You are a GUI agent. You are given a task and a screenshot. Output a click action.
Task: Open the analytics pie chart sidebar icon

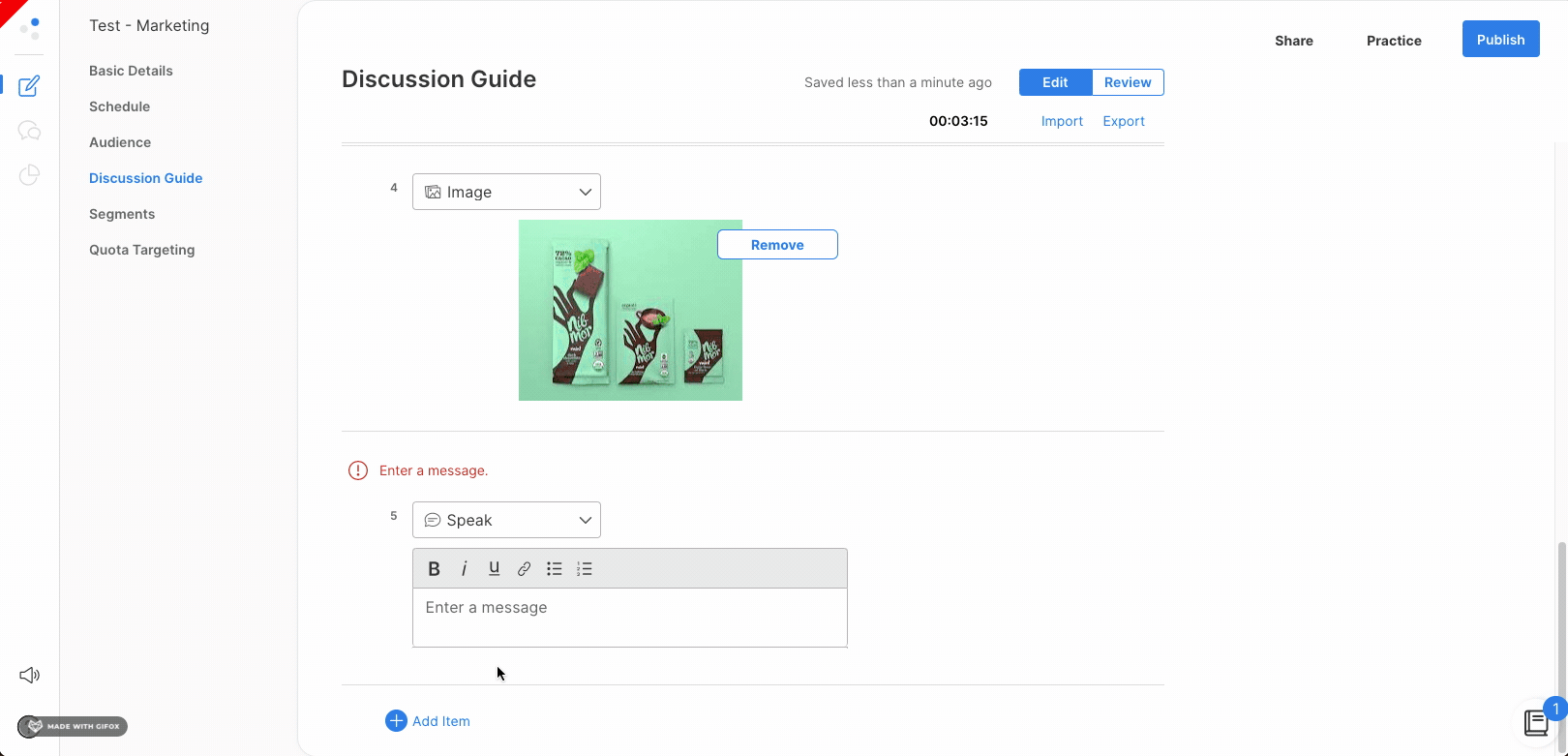click(29, 175)
